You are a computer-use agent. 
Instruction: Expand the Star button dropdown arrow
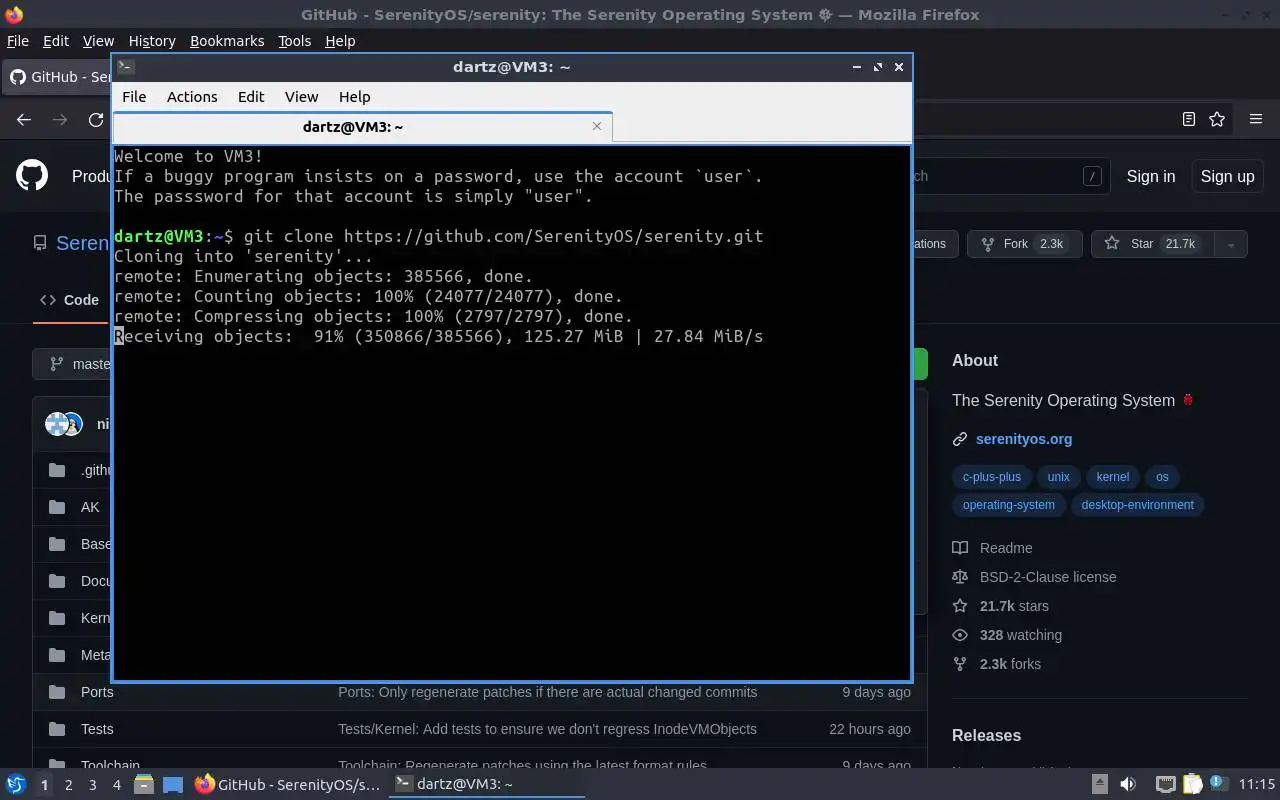click(x=1231, y=244)
